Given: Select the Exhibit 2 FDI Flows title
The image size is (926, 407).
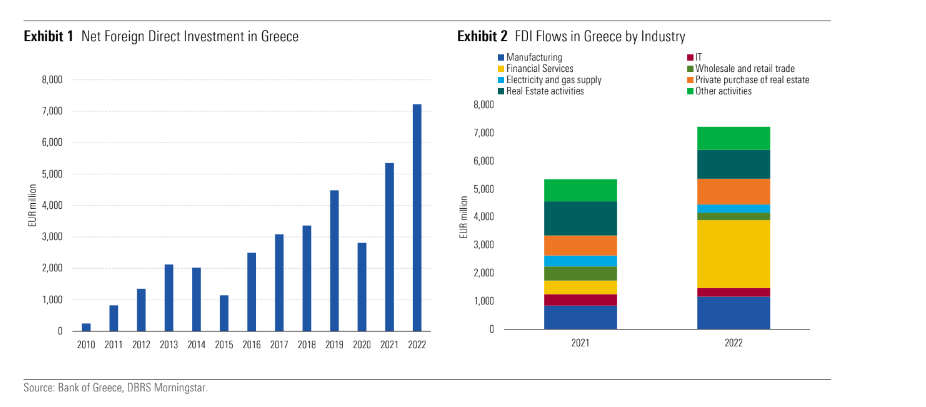Looking at the screenshot, I should (x=571, y=36).
